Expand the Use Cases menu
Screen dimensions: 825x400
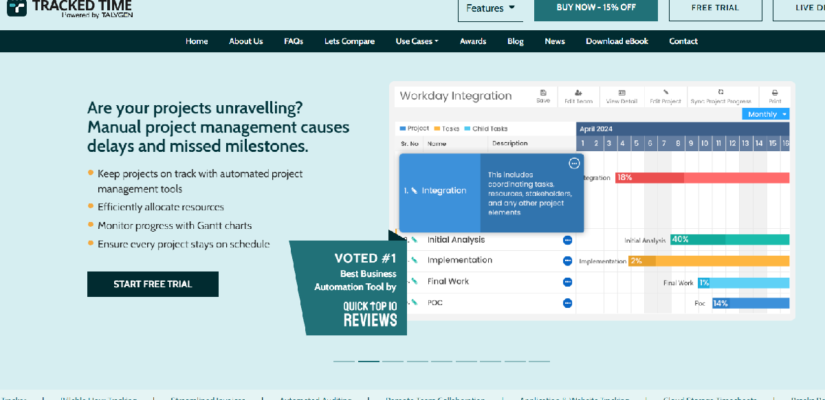(x=416, y=41)
